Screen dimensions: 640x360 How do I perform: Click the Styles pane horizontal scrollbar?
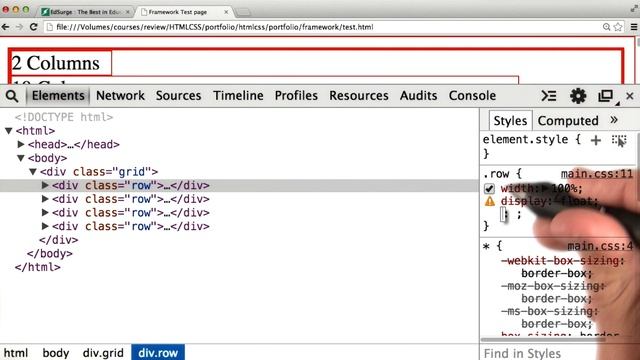click(543, 339)
